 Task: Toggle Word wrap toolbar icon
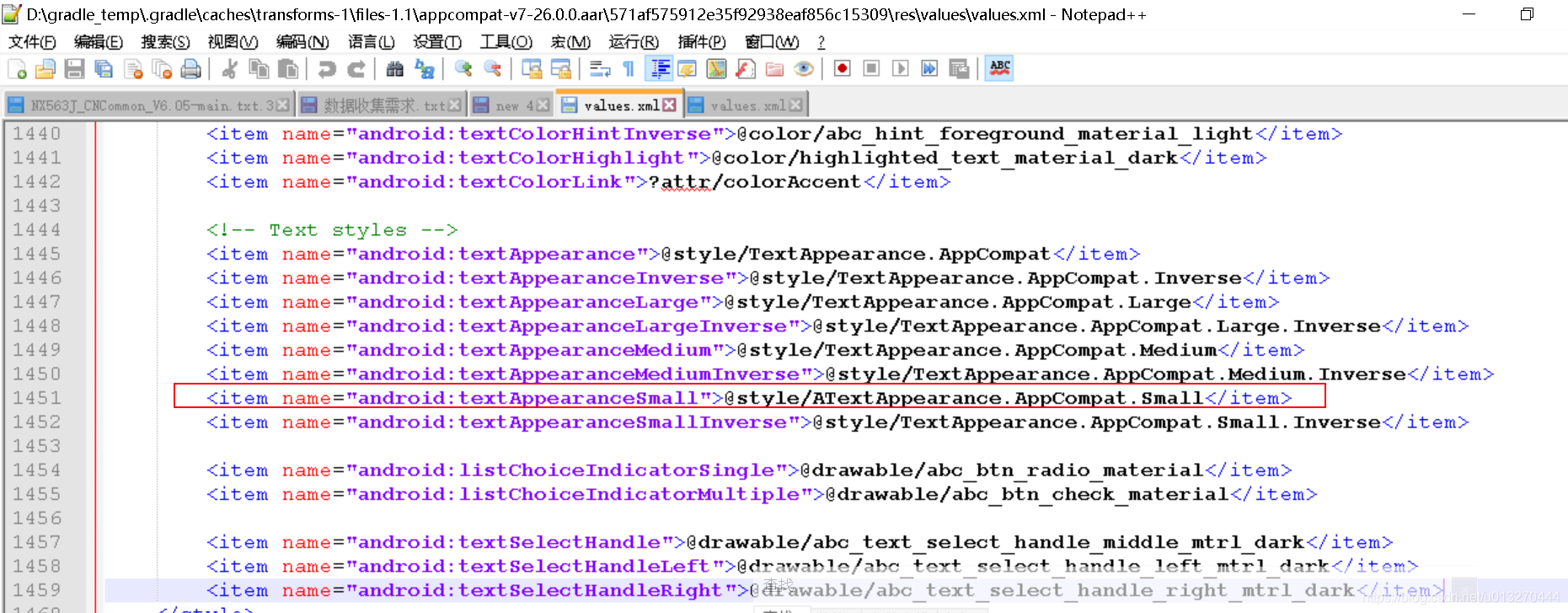click(599, 69)
